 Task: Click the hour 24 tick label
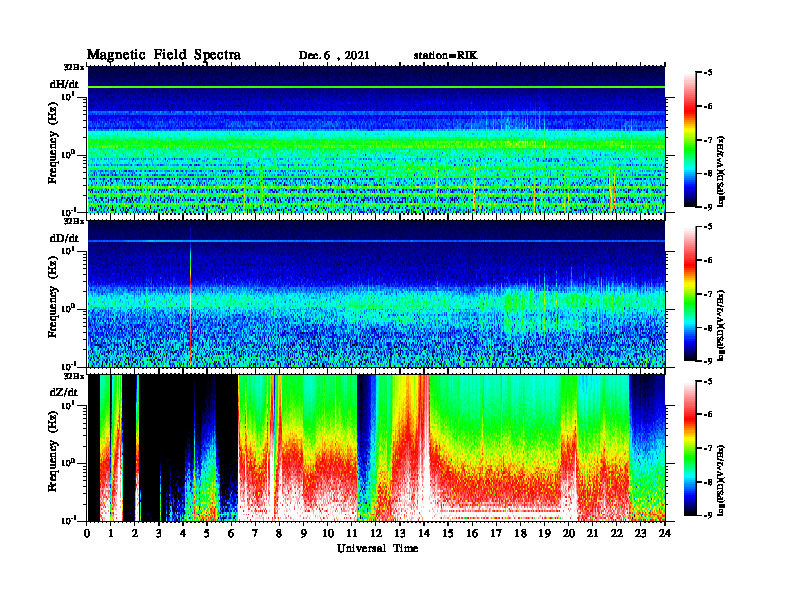[665, 533]
